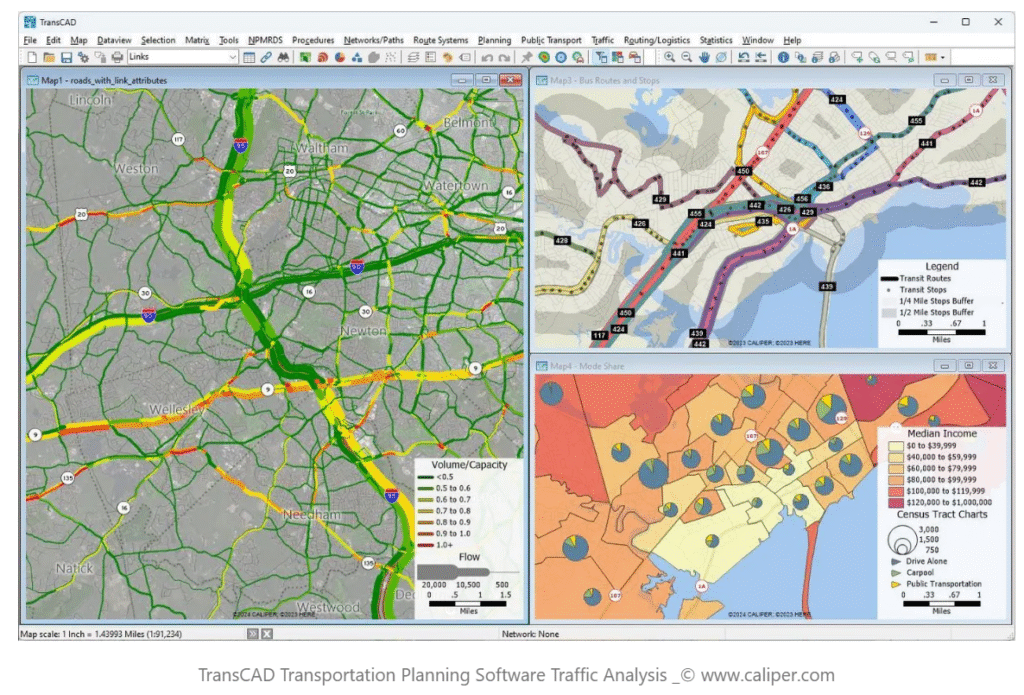
Task: Close the Map1 roads_with_link_attributes window
Action: tap(510, 80)
